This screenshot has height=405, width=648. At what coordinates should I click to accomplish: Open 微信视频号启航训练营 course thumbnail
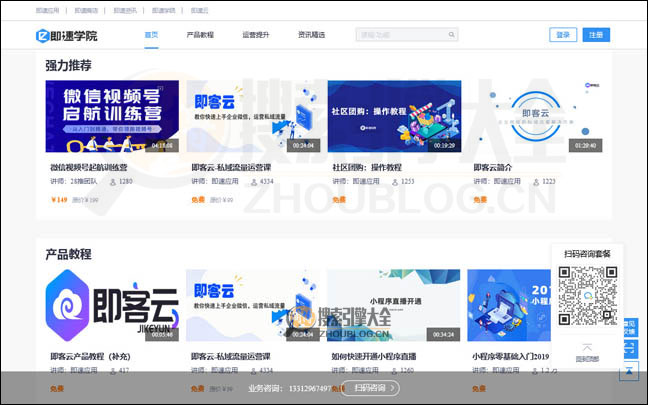[112, 116]
